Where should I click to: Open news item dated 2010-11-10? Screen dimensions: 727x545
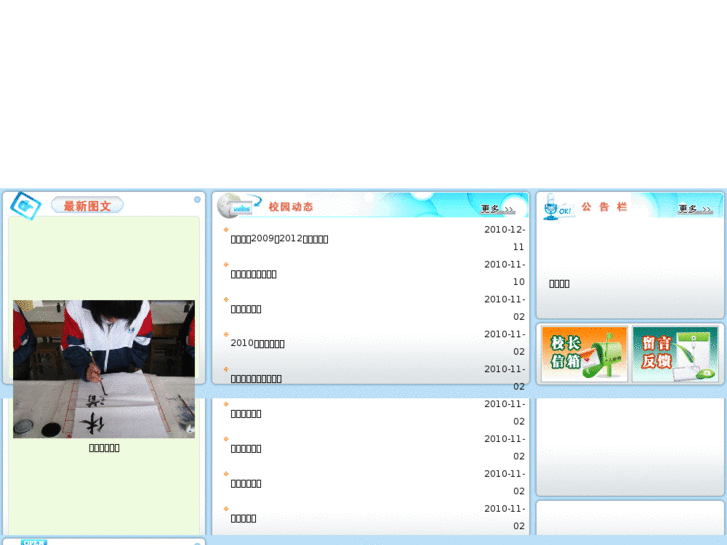[253, 274]
